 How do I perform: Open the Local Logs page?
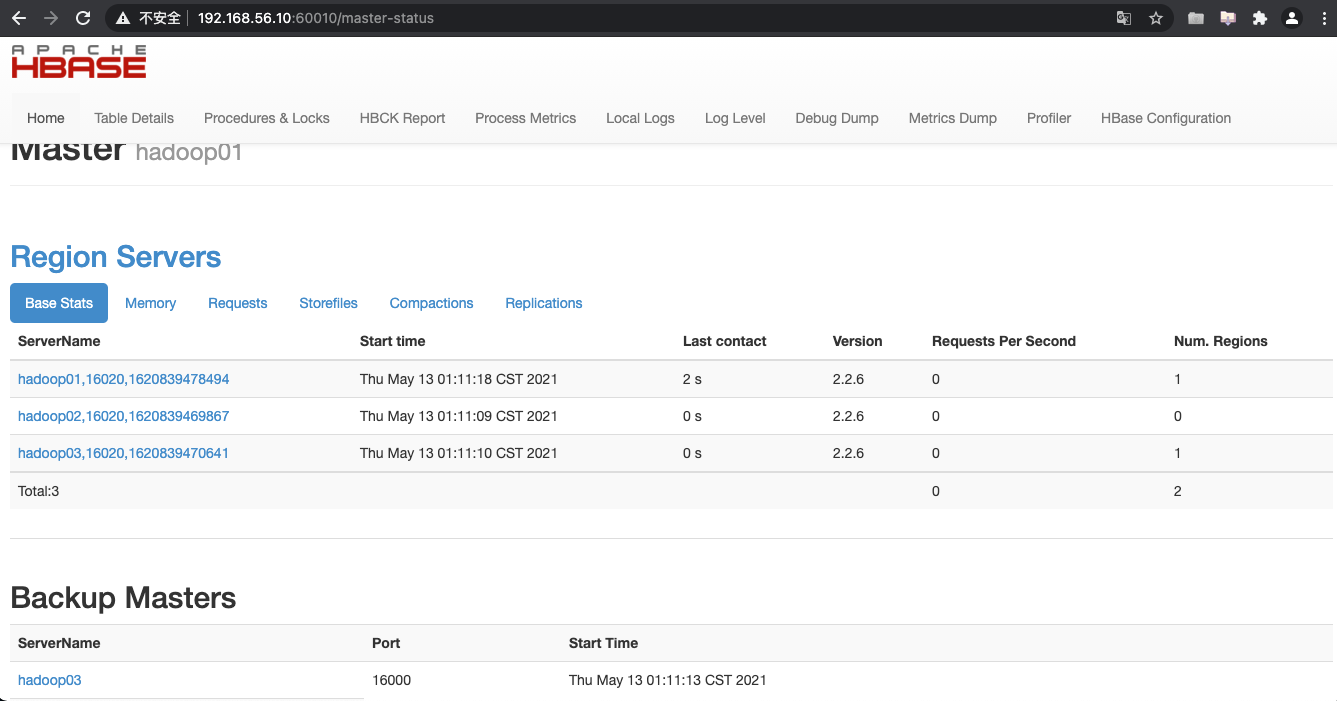(x=640, y=118)
